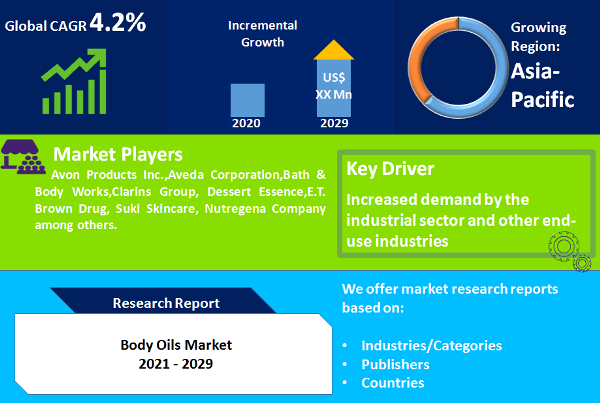The image size is (600, 403).
Task: Click the Market Players heading
Action: [118, 154]
